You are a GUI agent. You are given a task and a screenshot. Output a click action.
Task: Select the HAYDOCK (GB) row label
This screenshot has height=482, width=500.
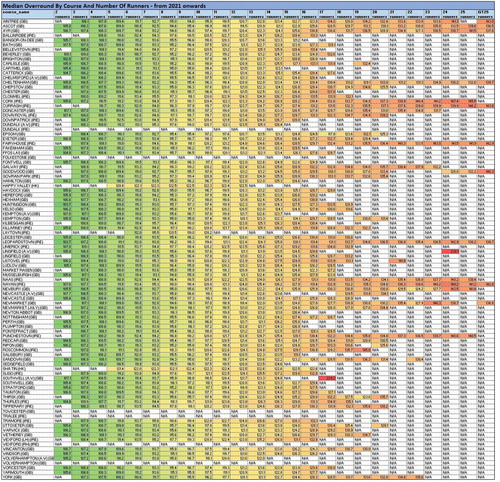(x=15, y=190)
